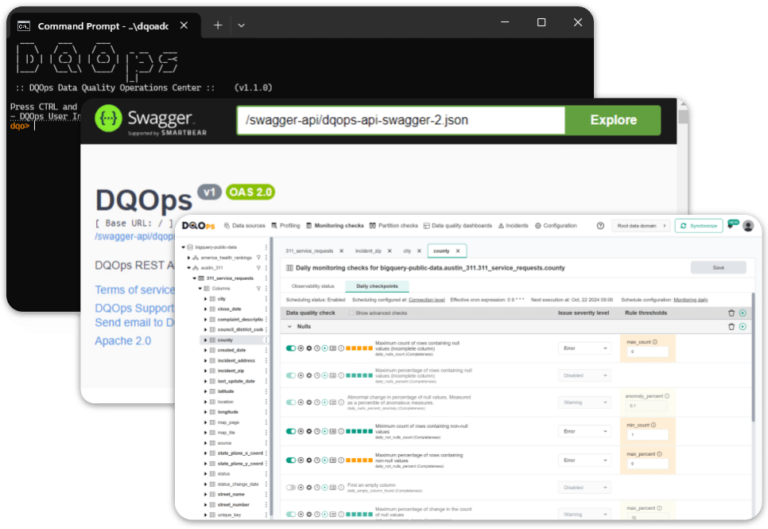Check the Show advanced checks checkbox
The image size is (768, 529).
pyautogui.click(x=351, y=313)
